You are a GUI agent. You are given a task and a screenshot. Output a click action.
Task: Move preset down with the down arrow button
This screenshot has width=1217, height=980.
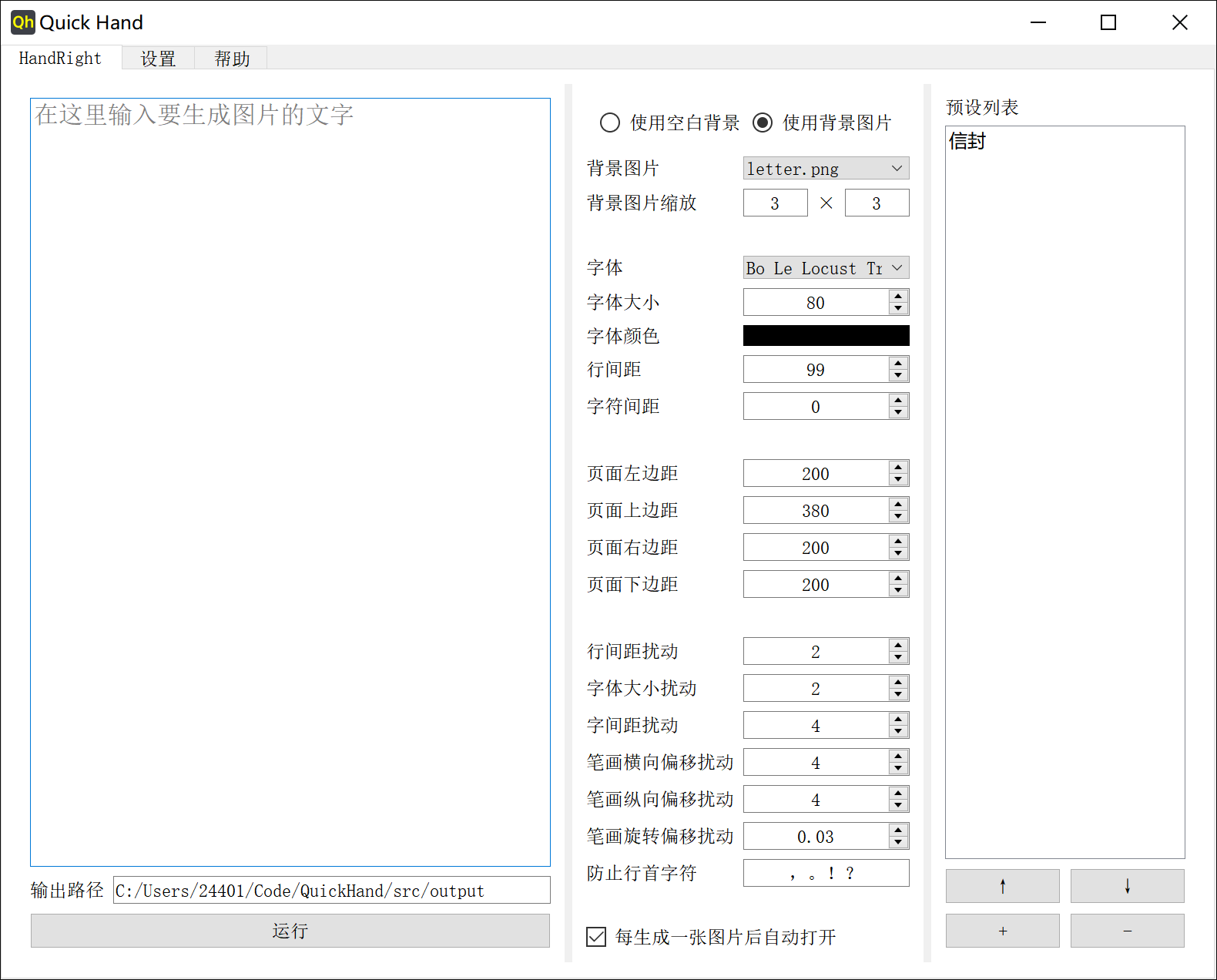coord(1128,886)
